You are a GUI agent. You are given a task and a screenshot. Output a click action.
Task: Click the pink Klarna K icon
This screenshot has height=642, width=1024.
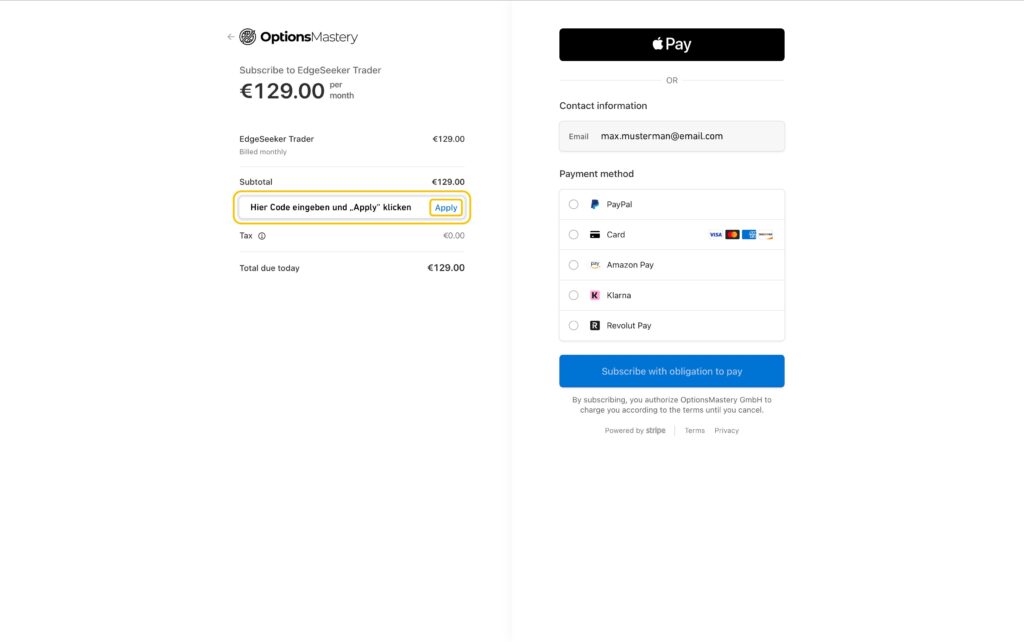(594, 295)
